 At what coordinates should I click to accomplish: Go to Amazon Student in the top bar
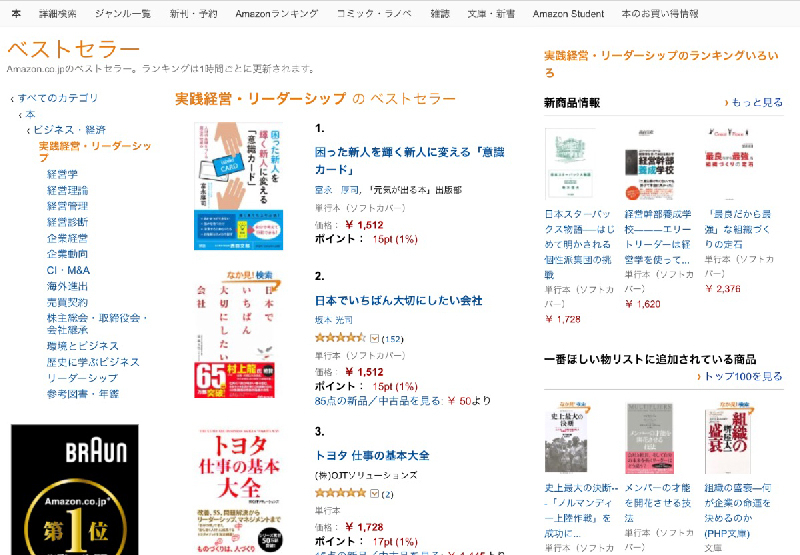pyautogui.click(x=568, y=14)
